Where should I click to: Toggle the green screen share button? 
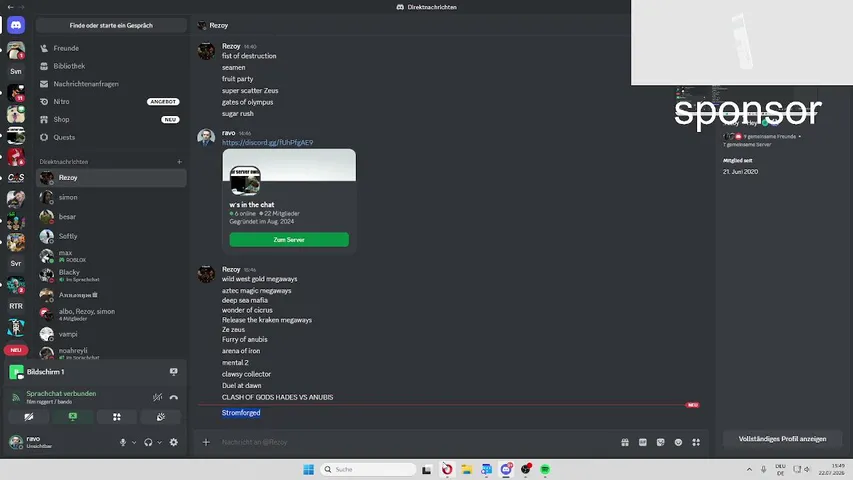point(73,417)
